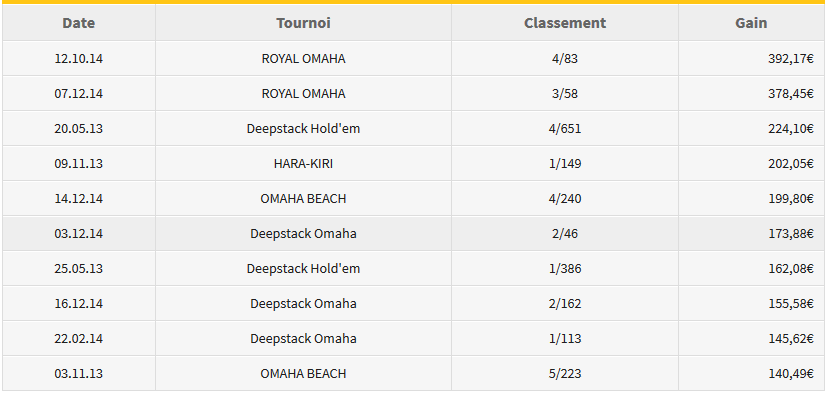828x395 pixels.
Task: Select the 202,05€ gain cell
Action: [751, 163]
